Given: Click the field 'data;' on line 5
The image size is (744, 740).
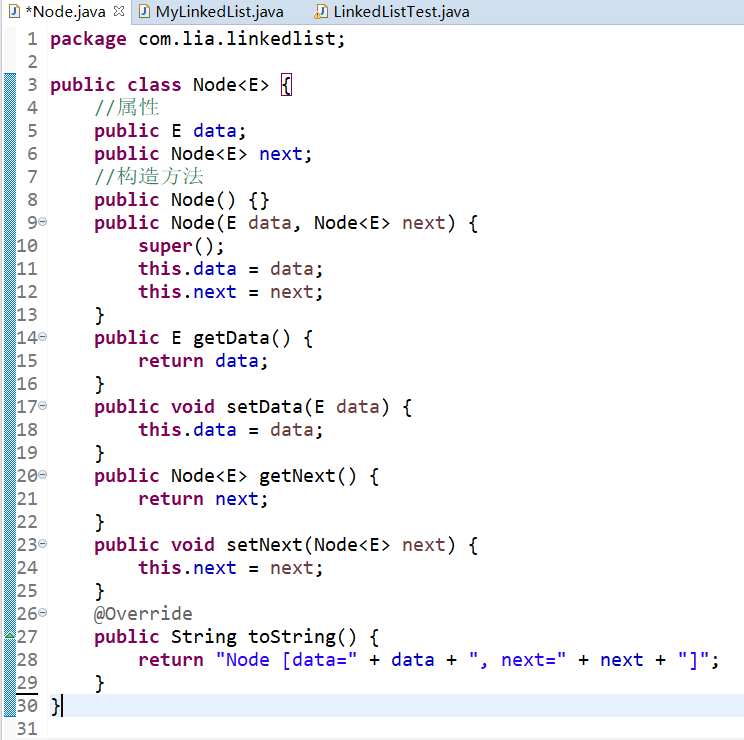Looking at the screenshot, I should point(220,131).
